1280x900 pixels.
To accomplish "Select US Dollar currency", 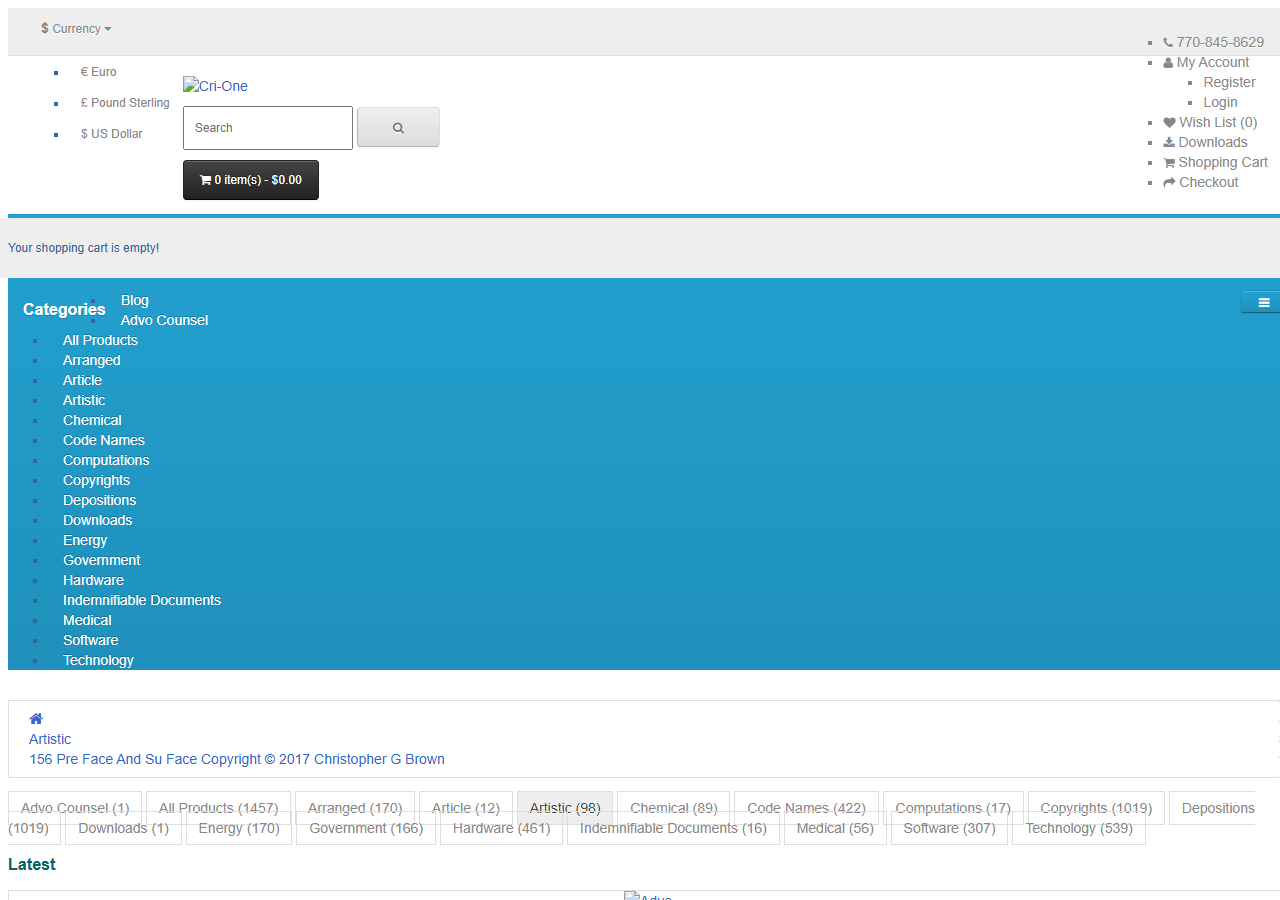I will point(111,134).
